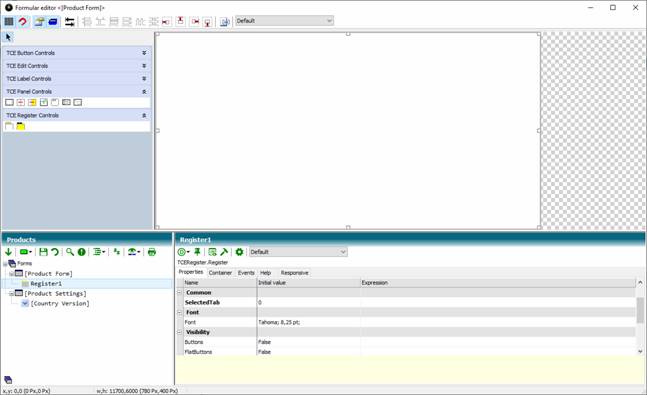Open the Default dropdown in top toolbar
The image size is (647, 395).
click(x=284, y=21)
